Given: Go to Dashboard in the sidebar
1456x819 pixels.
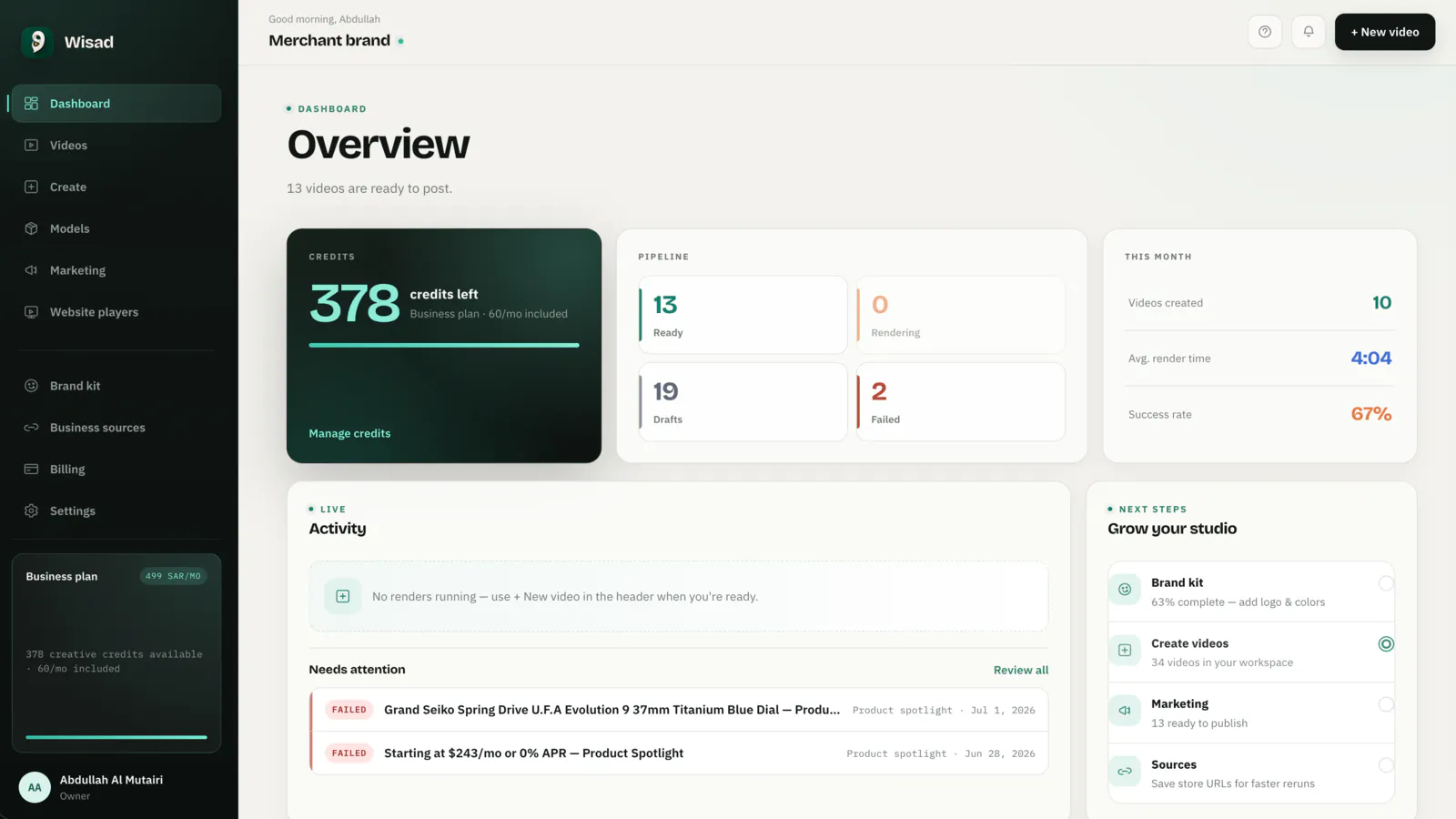Looking at the screenshot, I should pyautogui.click(x=116, y=104).
